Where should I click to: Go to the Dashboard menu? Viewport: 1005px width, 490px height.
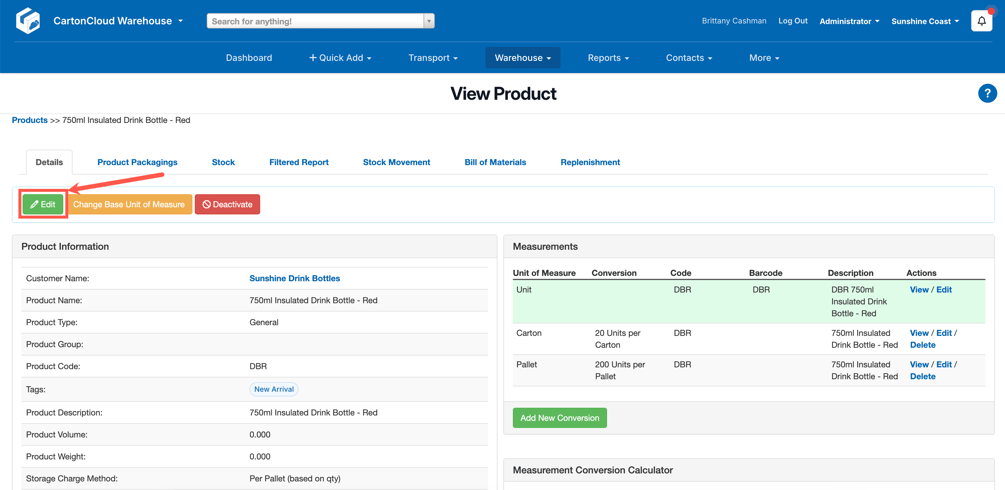click(249, 58)
